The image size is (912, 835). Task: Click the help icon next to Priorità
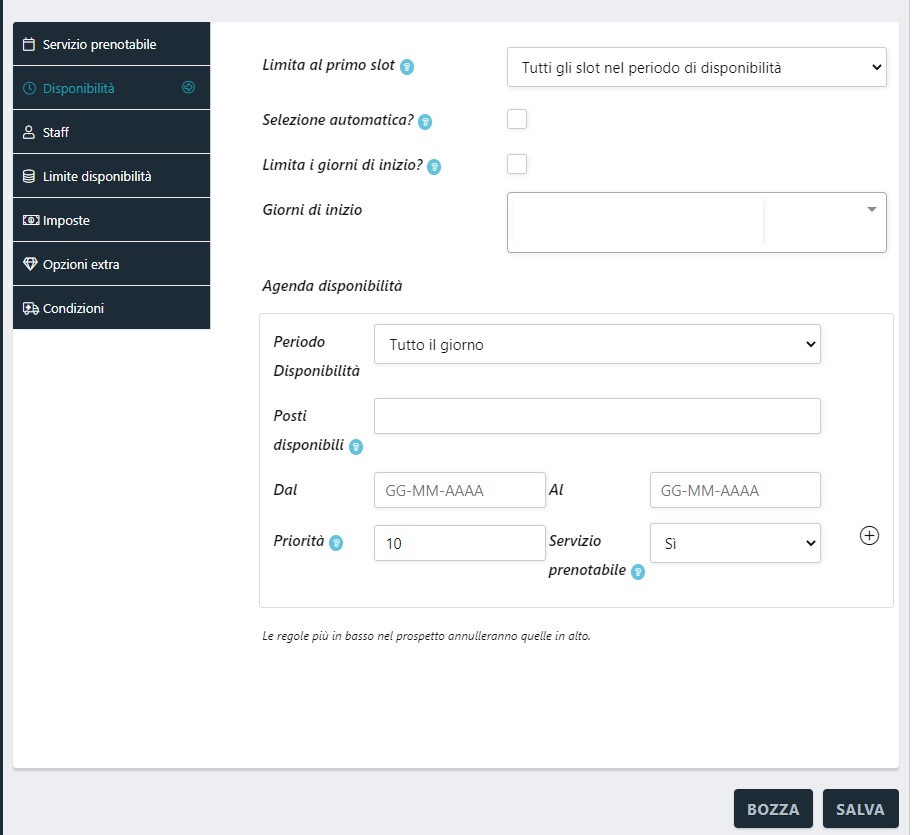pyautogui.click(x=337, y=543)
